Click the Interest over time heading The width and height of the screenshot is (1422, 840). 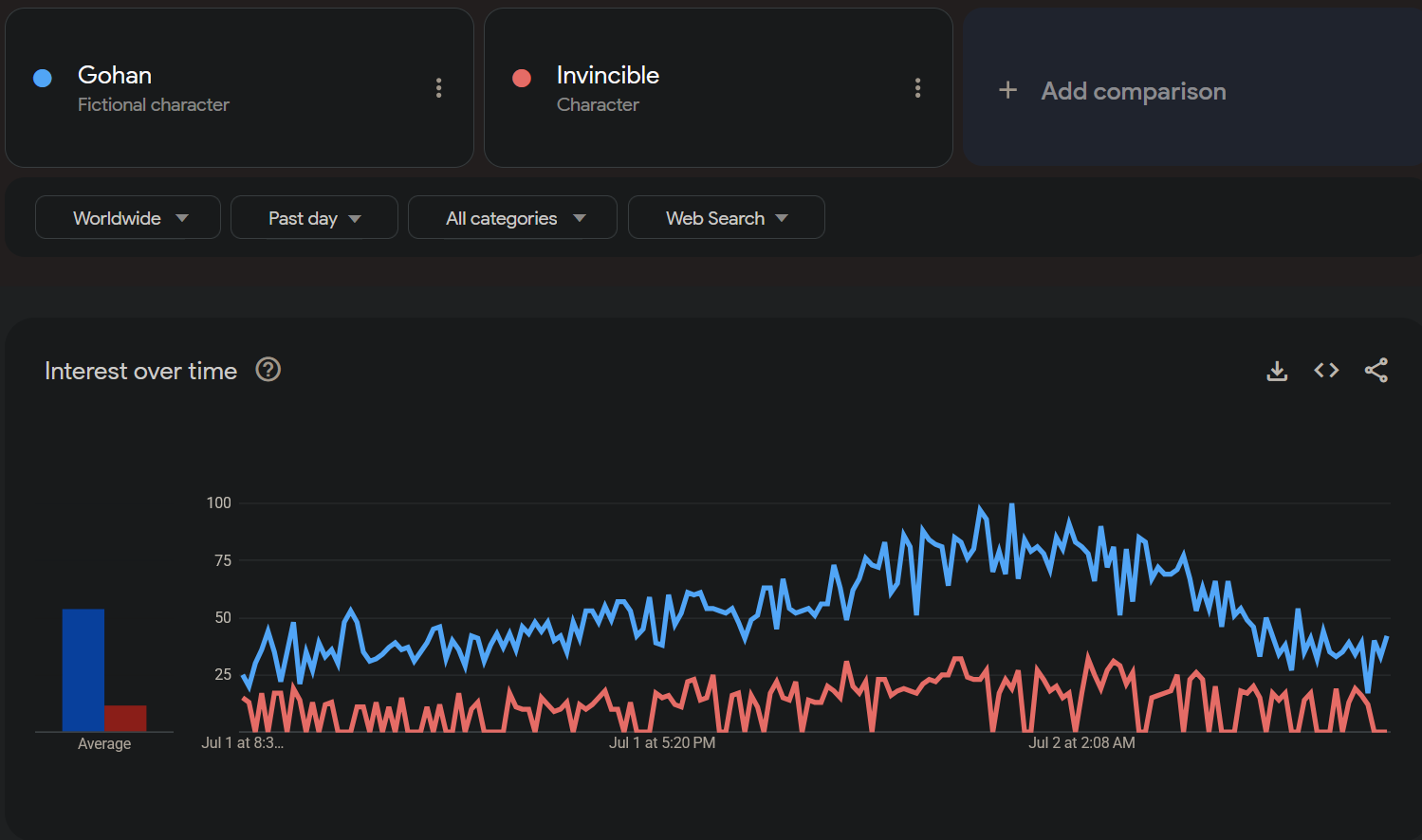coord(140,371)
